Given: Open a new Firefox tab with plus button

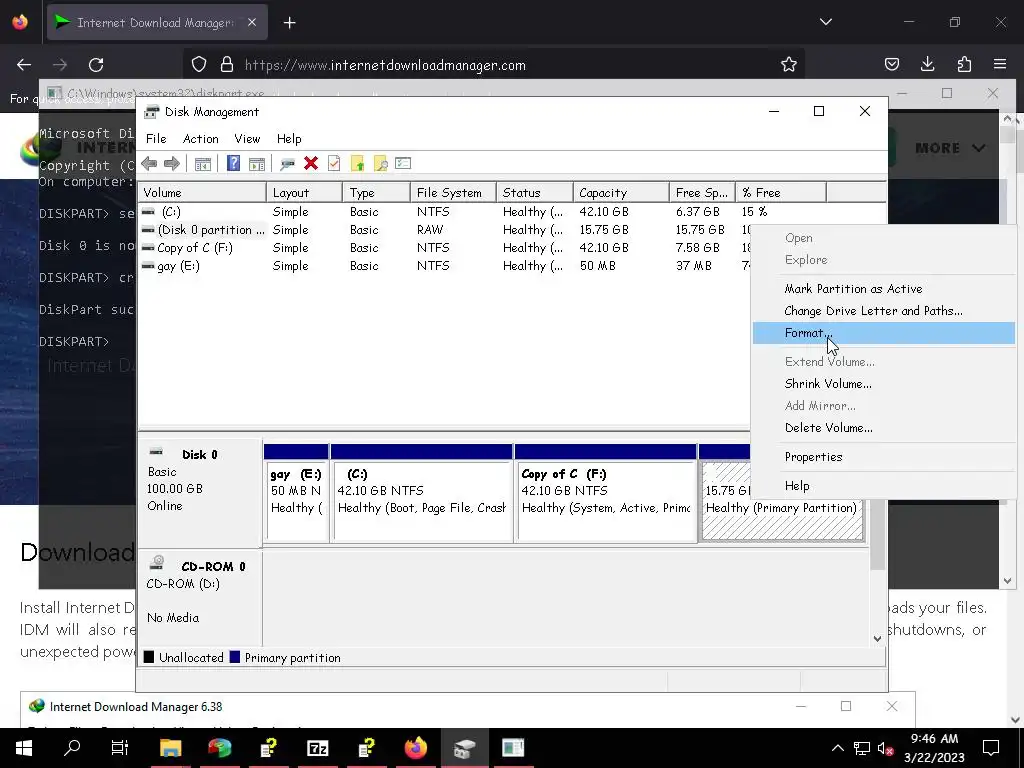Looking at the screenshot, I should (289, 23).
